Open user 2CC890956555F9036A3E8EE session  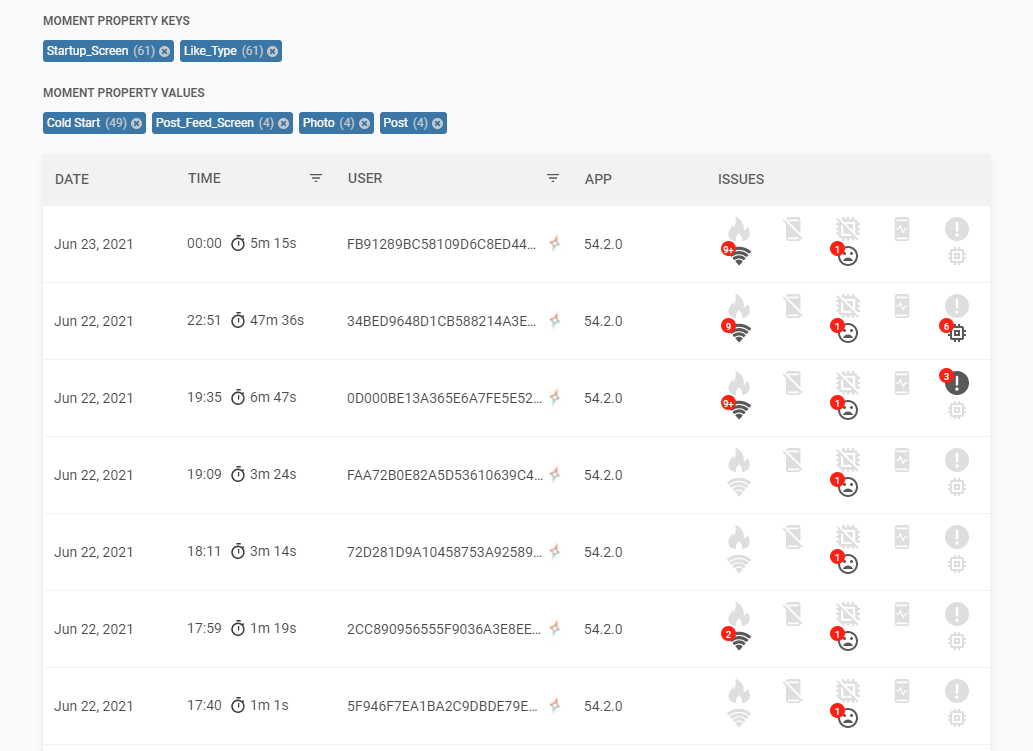(x=444, y=630)
